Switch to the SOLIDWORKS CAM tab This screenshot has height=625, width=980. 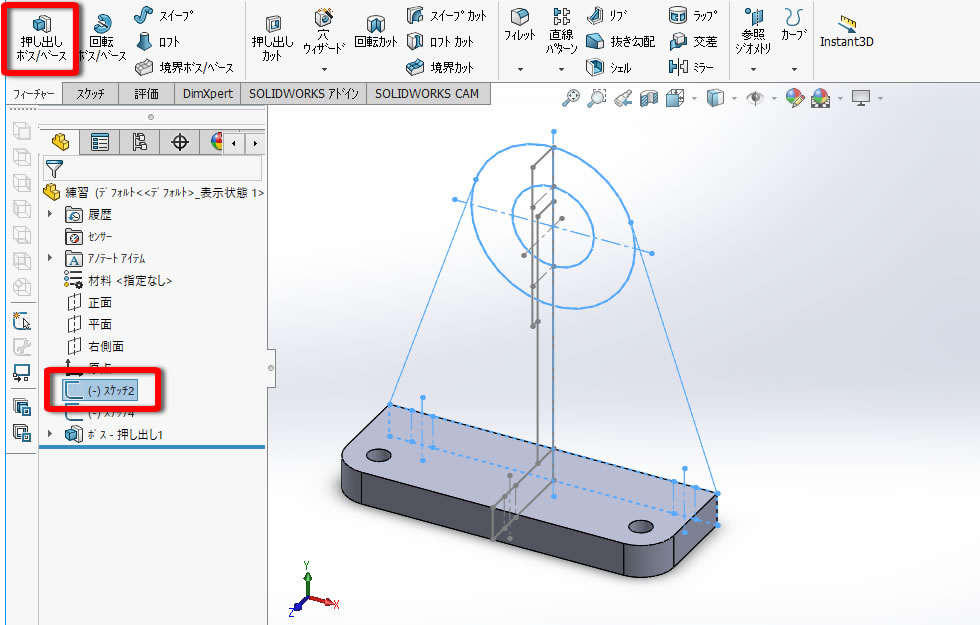point(427,94)
